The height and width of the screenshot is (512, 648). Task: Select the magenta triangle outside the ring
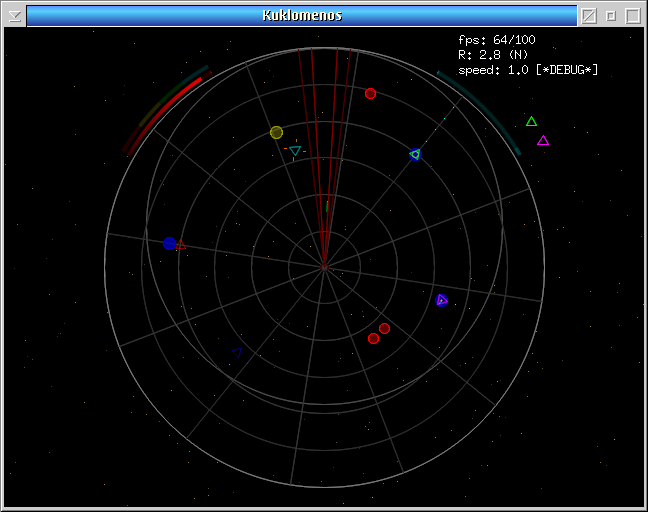click(543, 141)
